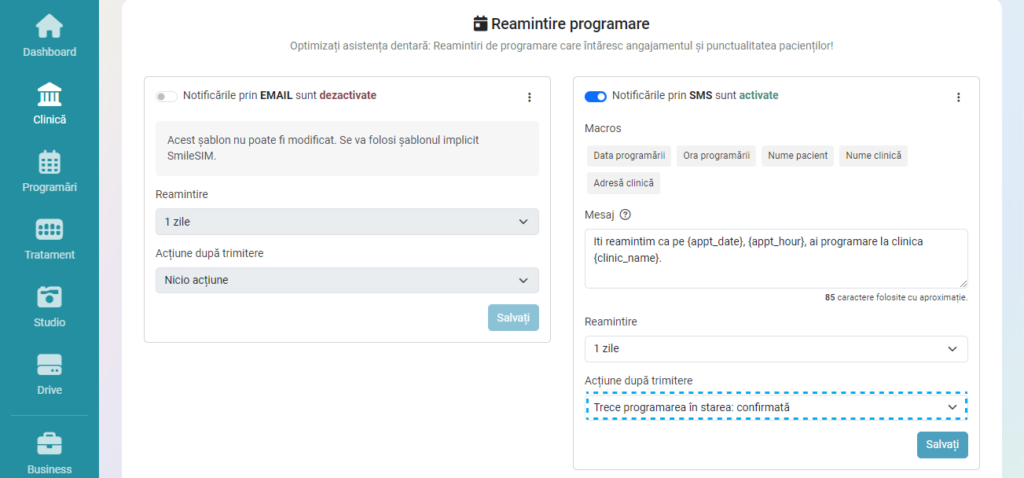Expand the EMAIL Reamintire "1 zile" dropdown
Viewport: 1024px width, 478px height.
pos(347,221)
